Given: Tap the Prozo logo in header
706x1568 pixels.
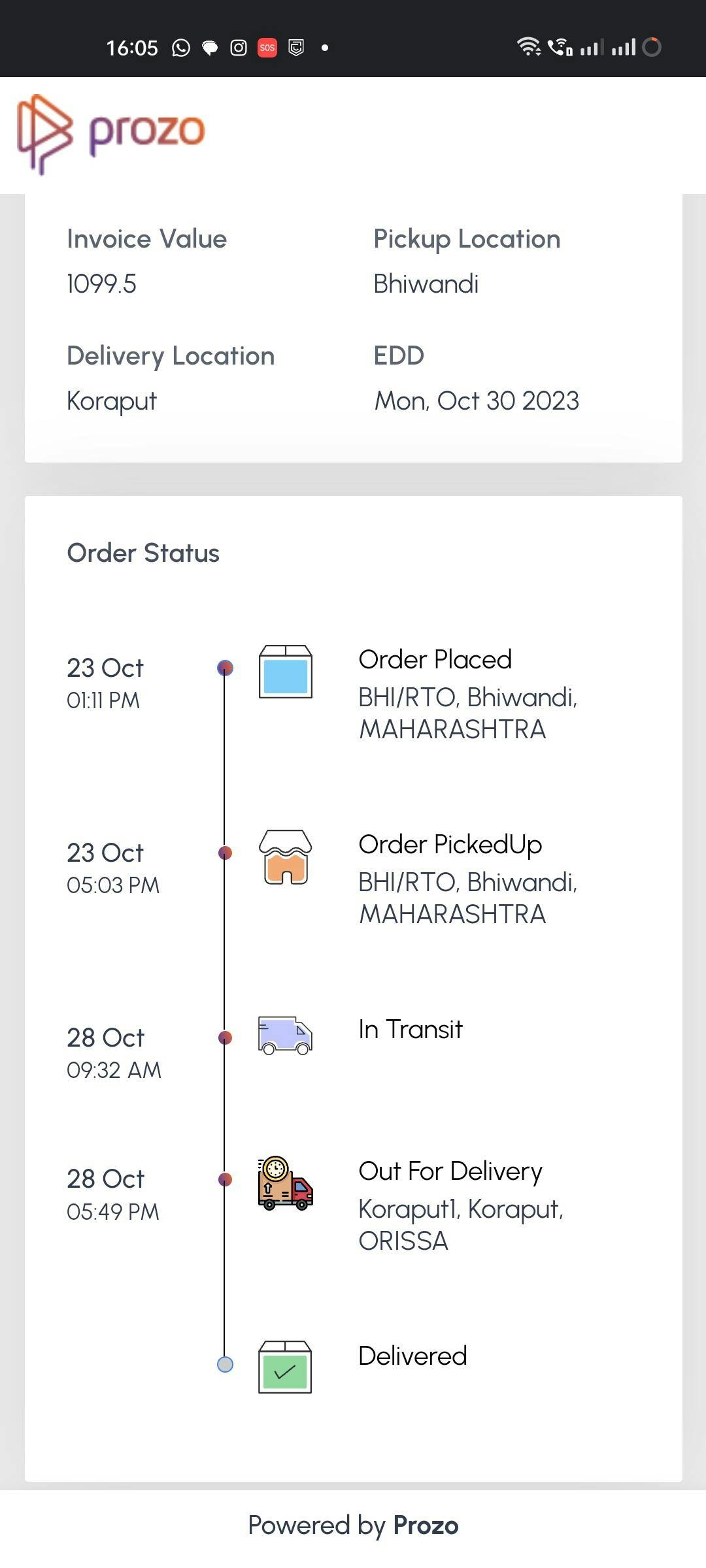Looking at the screenshot, I should [111, 133].
